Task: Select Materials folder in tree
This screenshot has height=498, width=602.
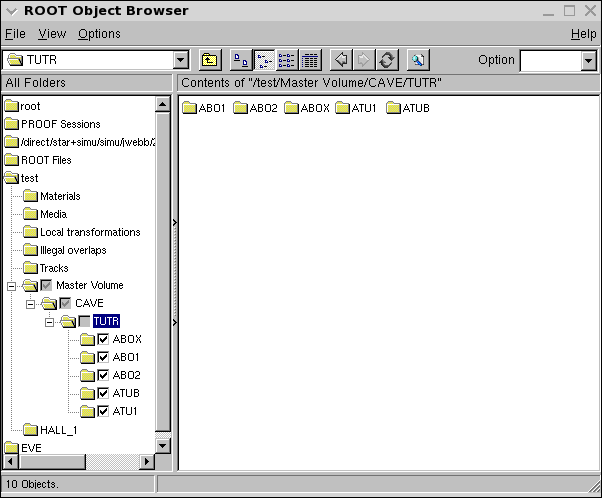Action: [x=52, y=196]
